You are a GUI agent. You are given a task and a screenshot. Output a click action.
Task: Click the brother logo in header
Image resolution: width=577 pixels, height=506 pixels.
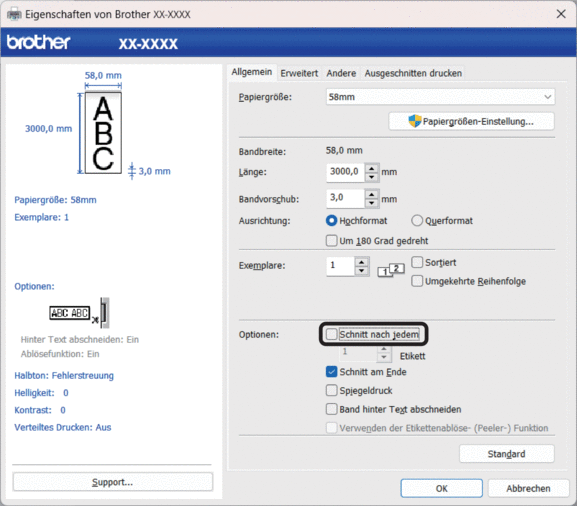38,42
